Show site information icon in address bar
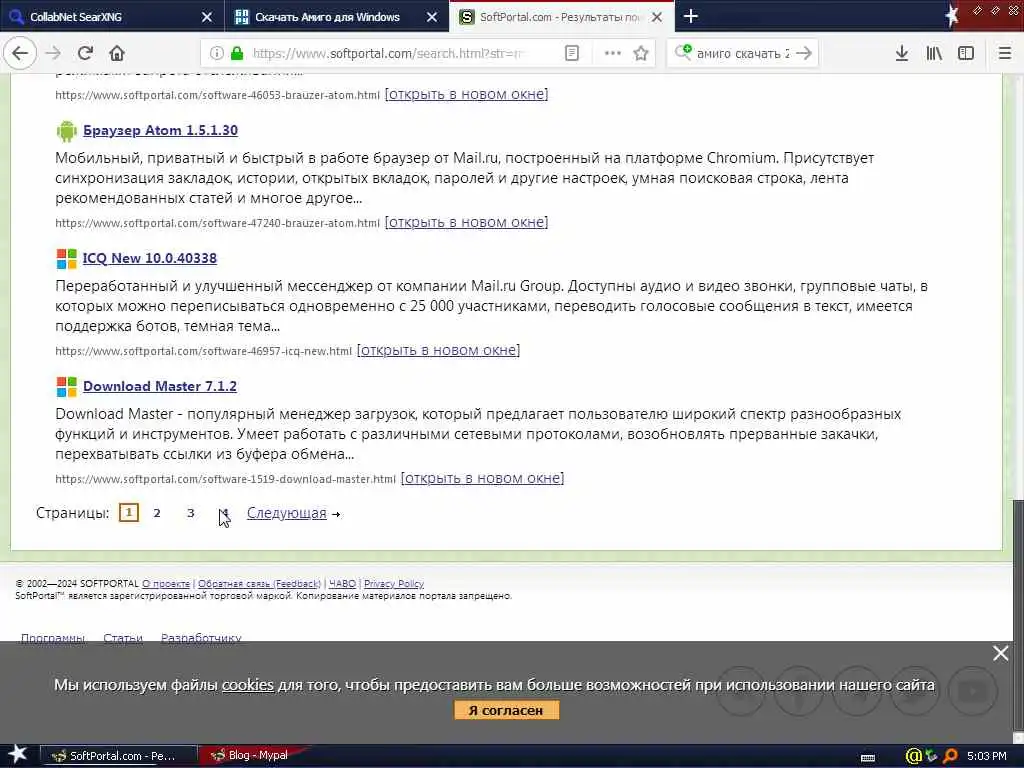 [216, 54]
